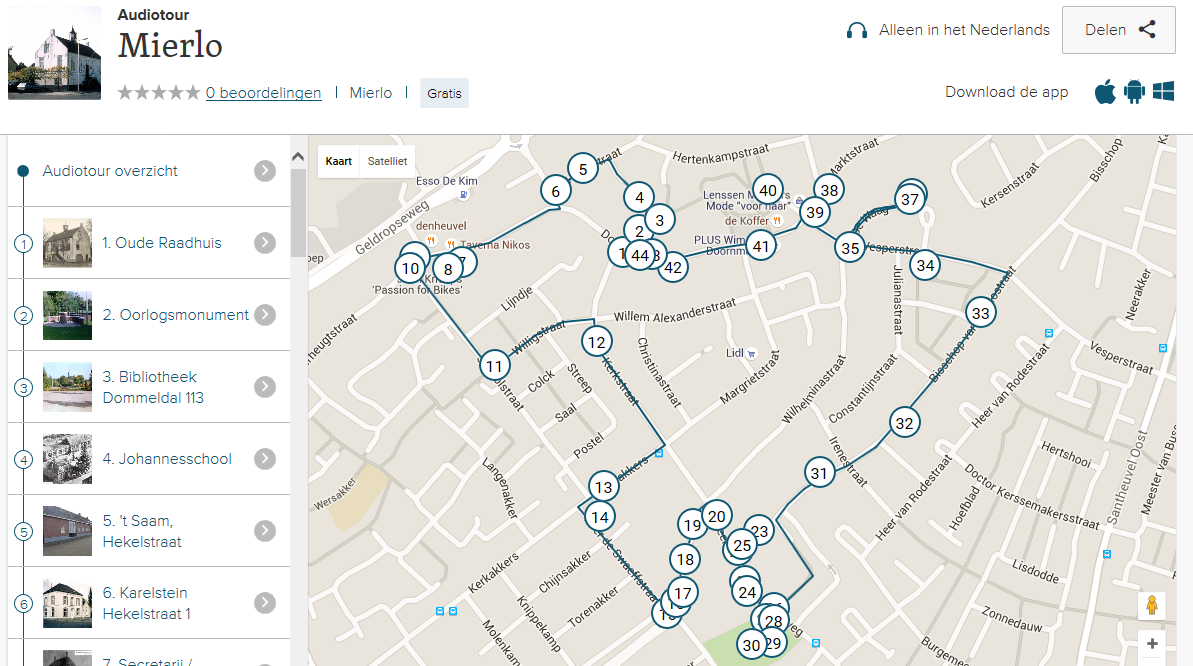Click map marker 14
1193x666 pixels.
(600, 518)
